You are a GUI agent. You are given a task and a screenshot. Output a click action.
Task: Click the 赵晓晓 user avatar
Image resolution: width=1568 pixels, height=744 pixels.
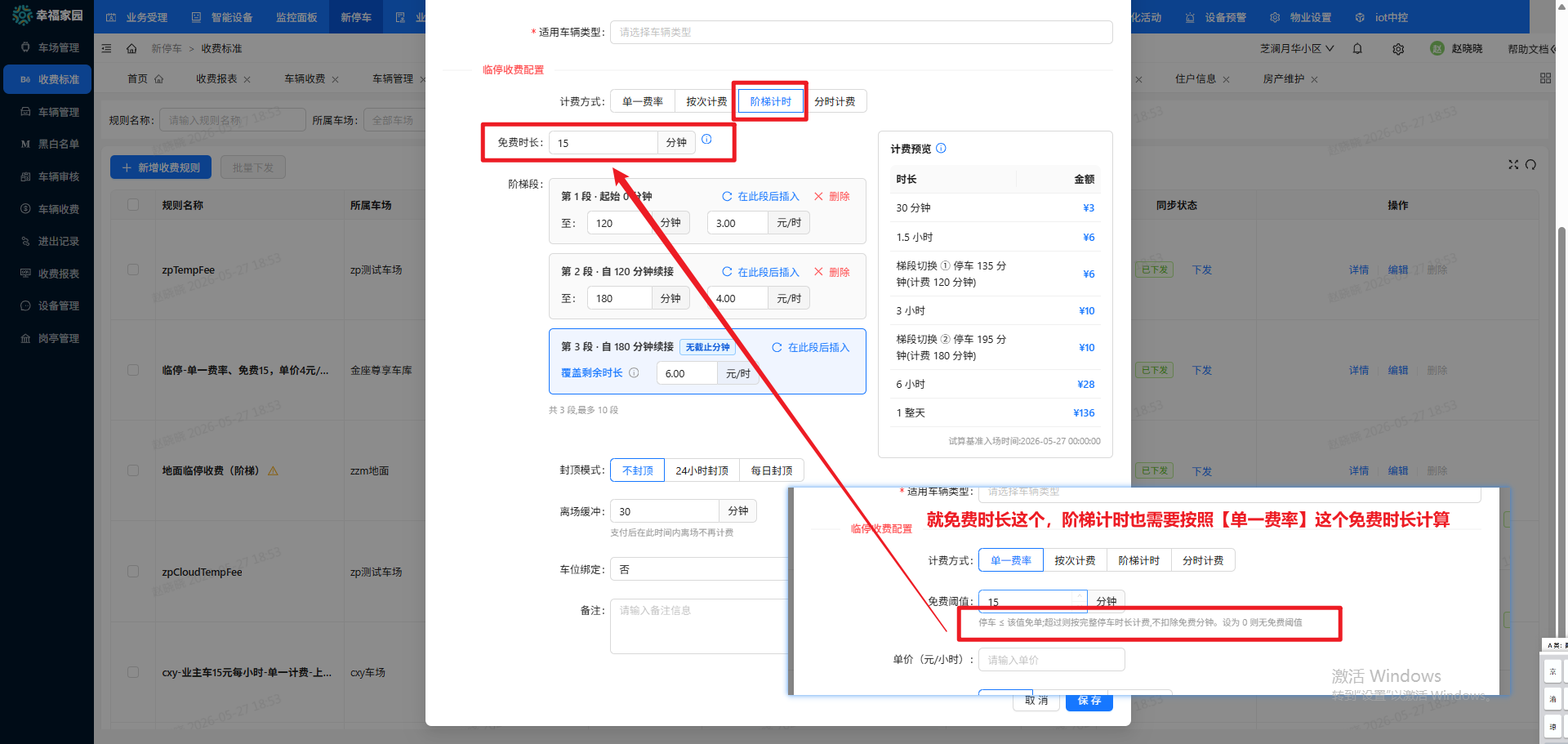(1437, 49)
